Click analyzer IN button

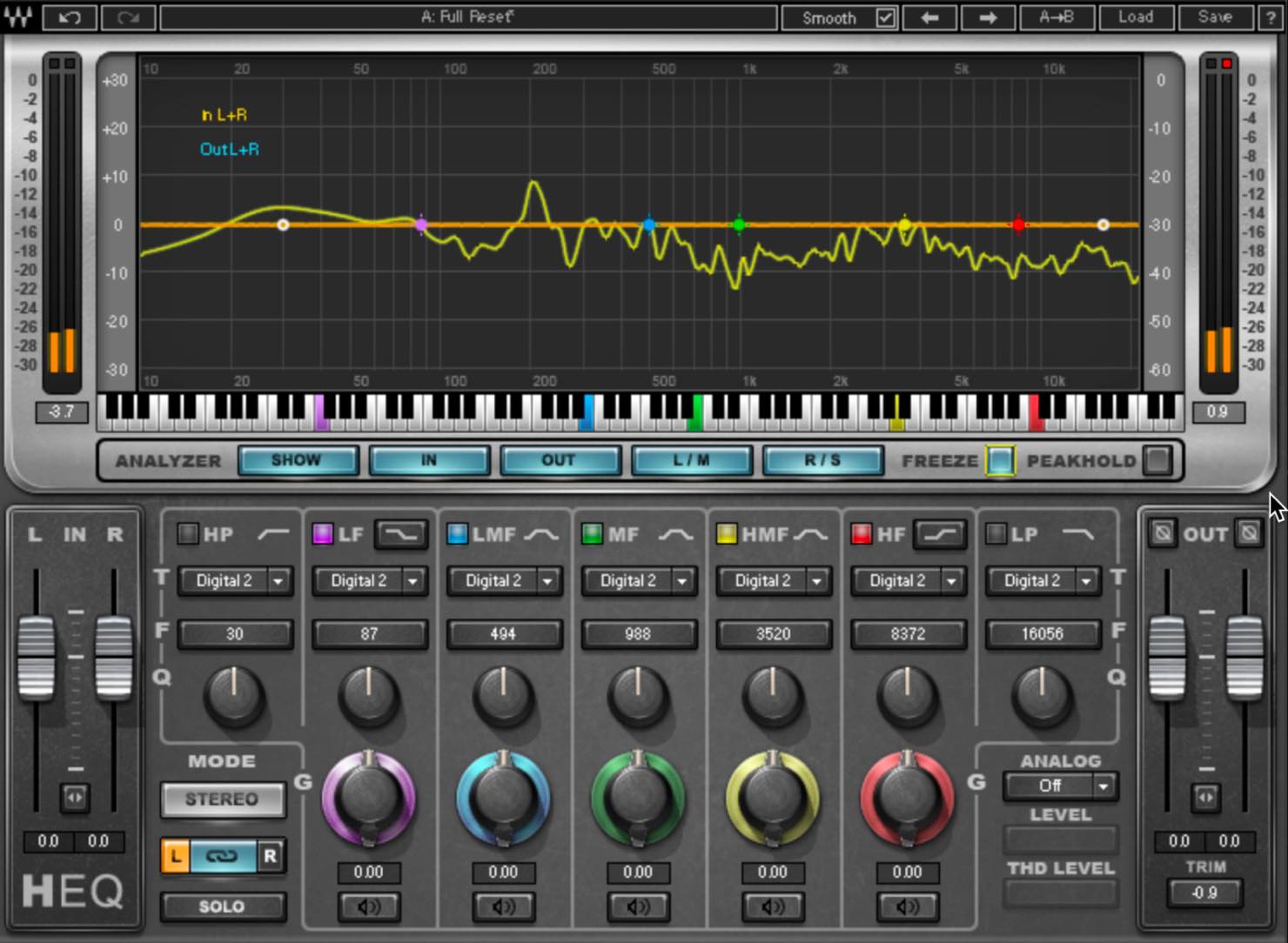[x=429, y=460]
